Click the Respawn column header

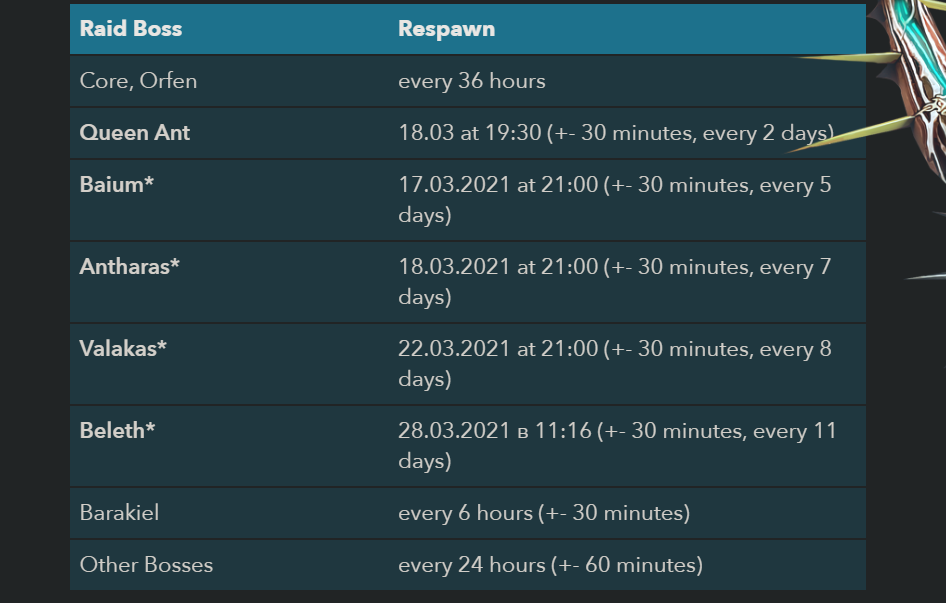tap(446, 28)
